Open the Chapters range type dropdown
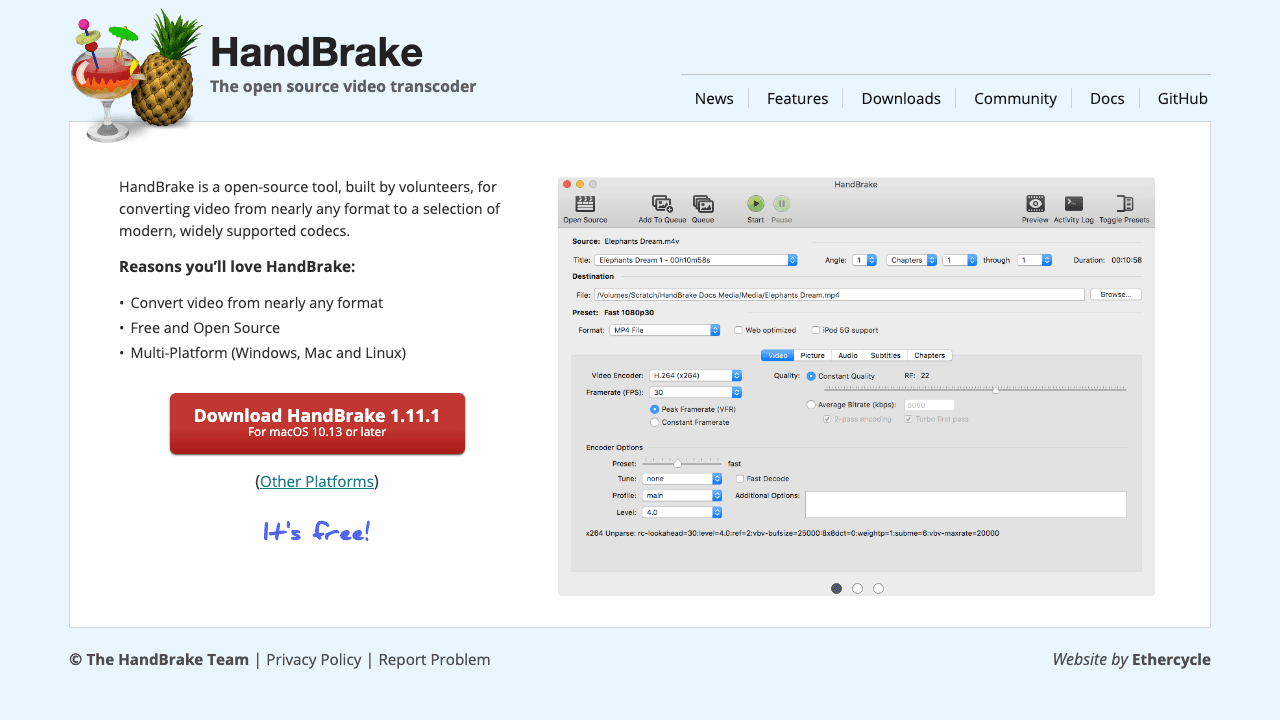The image size is (1280, 720). click(912, 260)
